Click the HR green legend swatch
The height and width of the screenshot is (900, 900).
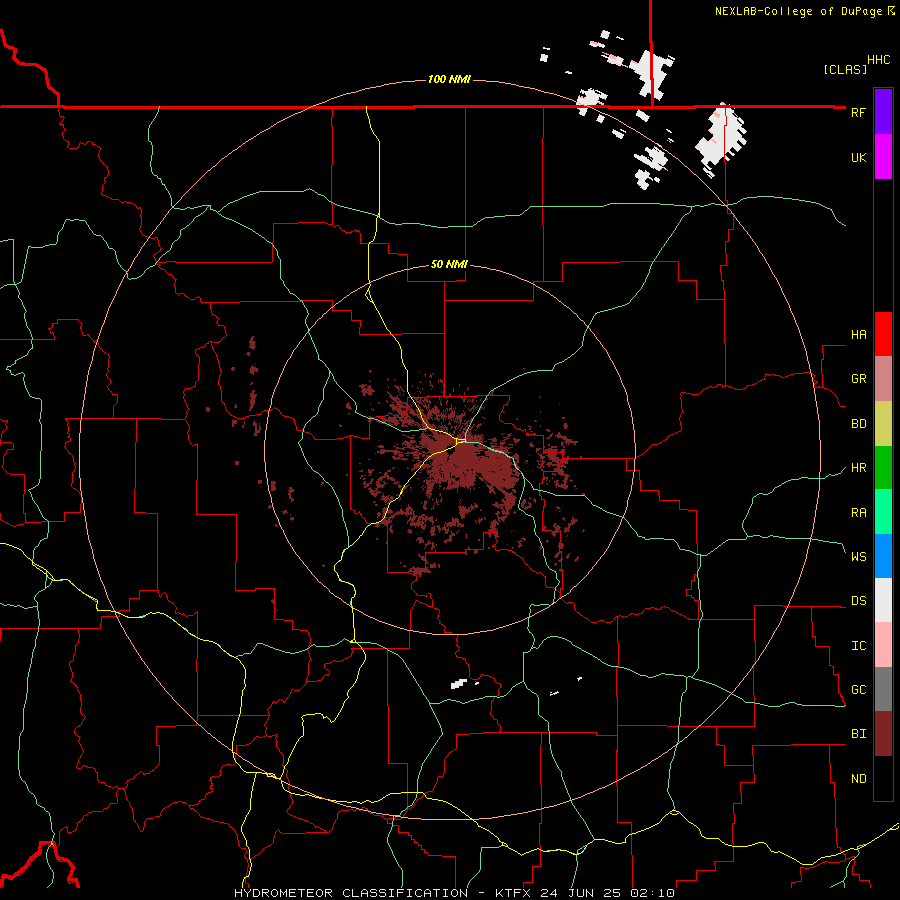(x=883, y=467)
